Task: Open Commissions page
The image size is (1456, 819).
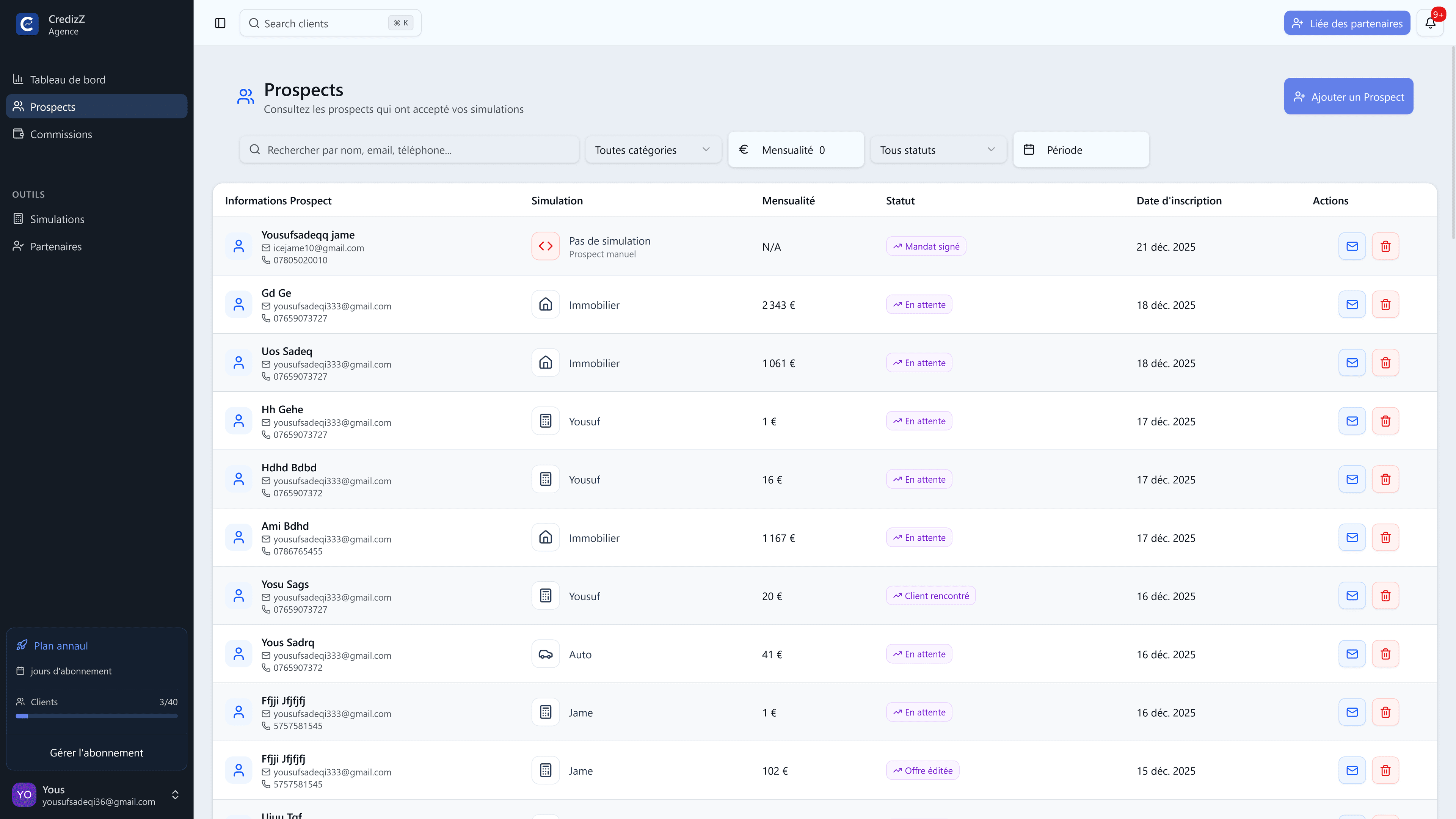Action: pos(97,134)
